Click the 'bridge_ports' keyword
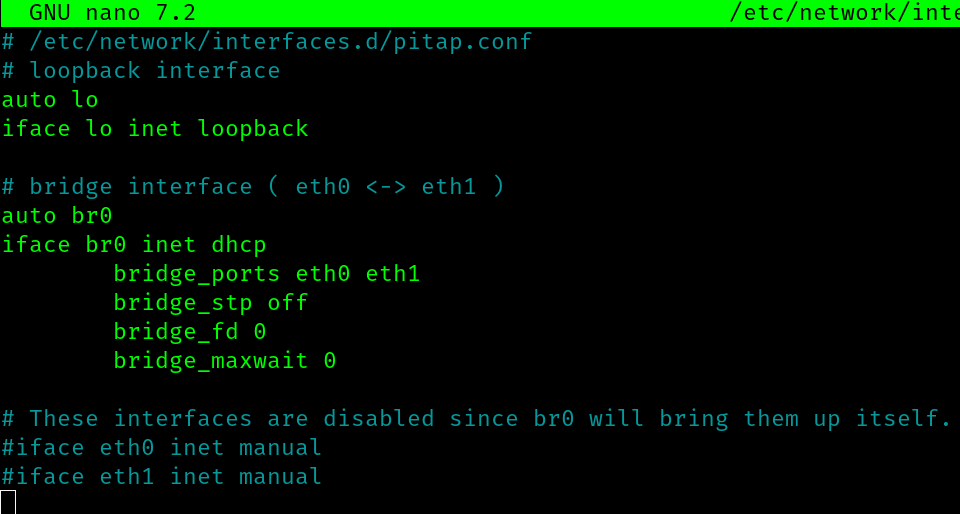This screenshot has width=960, height=514. (197, 274)
